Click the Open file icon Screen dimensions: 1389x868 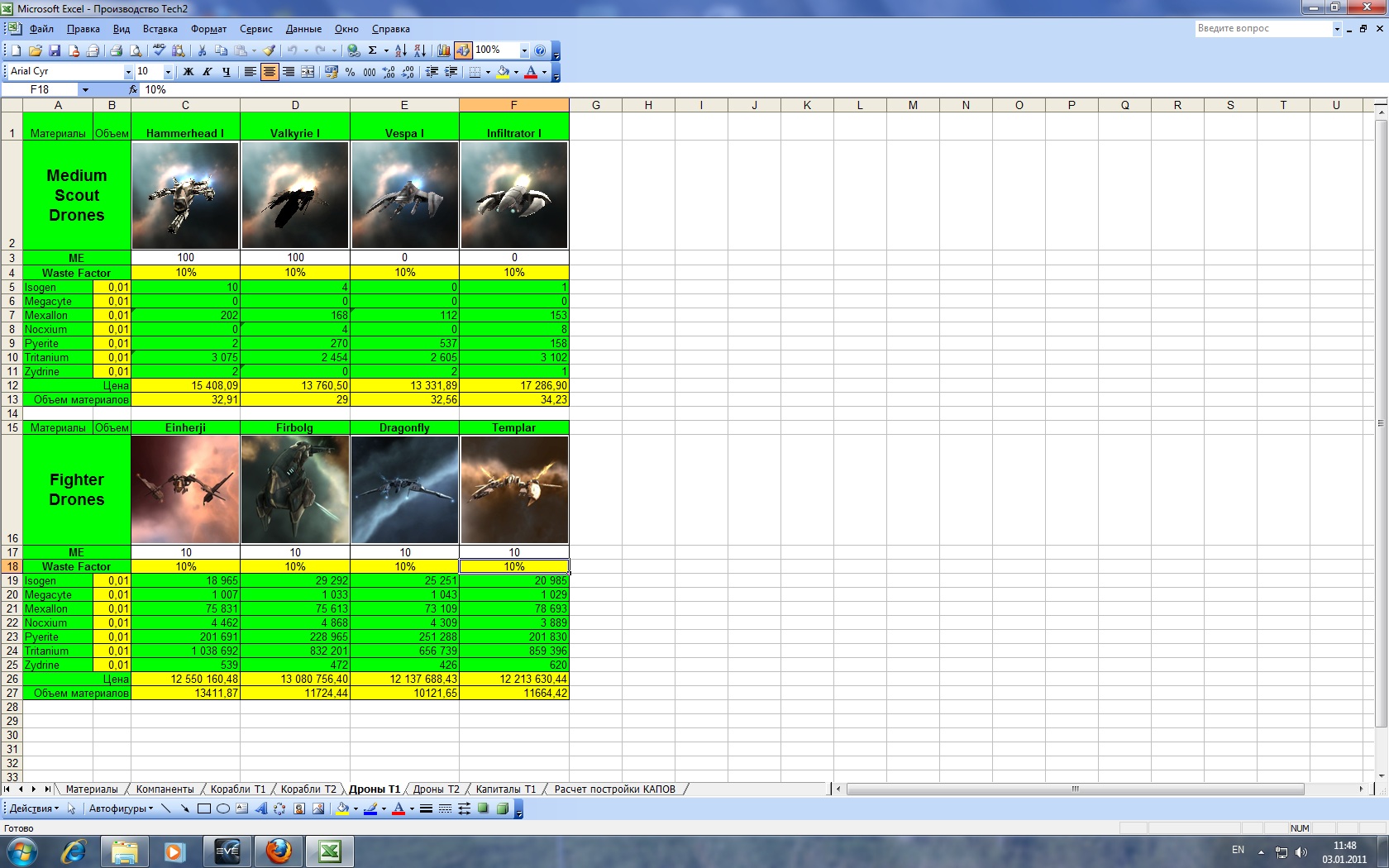[35, 50]
